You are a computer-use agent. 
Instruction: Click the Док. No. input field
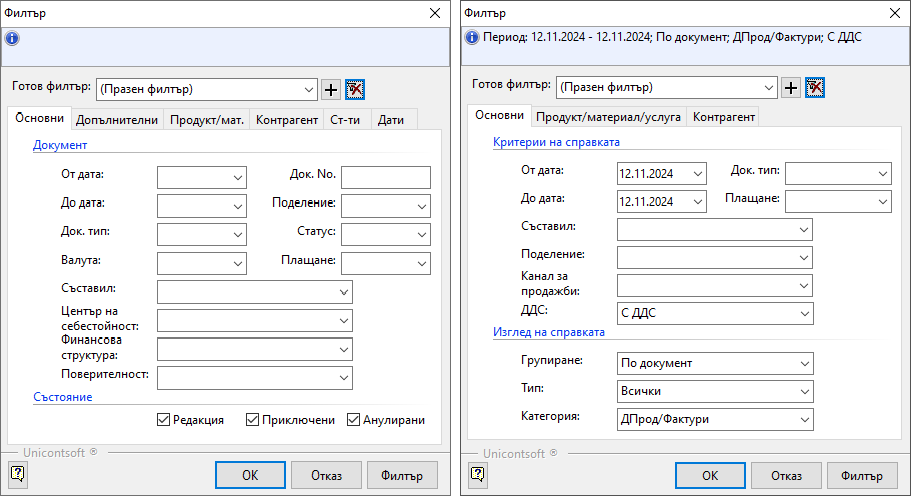[385, 178]
